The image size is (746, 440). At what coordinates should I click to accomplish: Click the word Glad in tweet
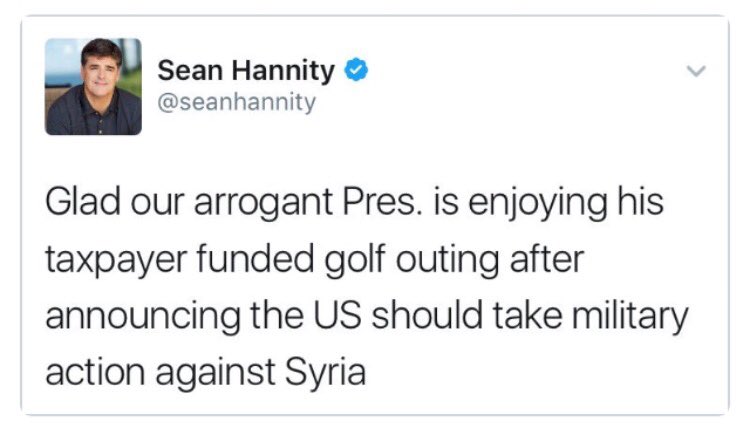coord(83,202)
